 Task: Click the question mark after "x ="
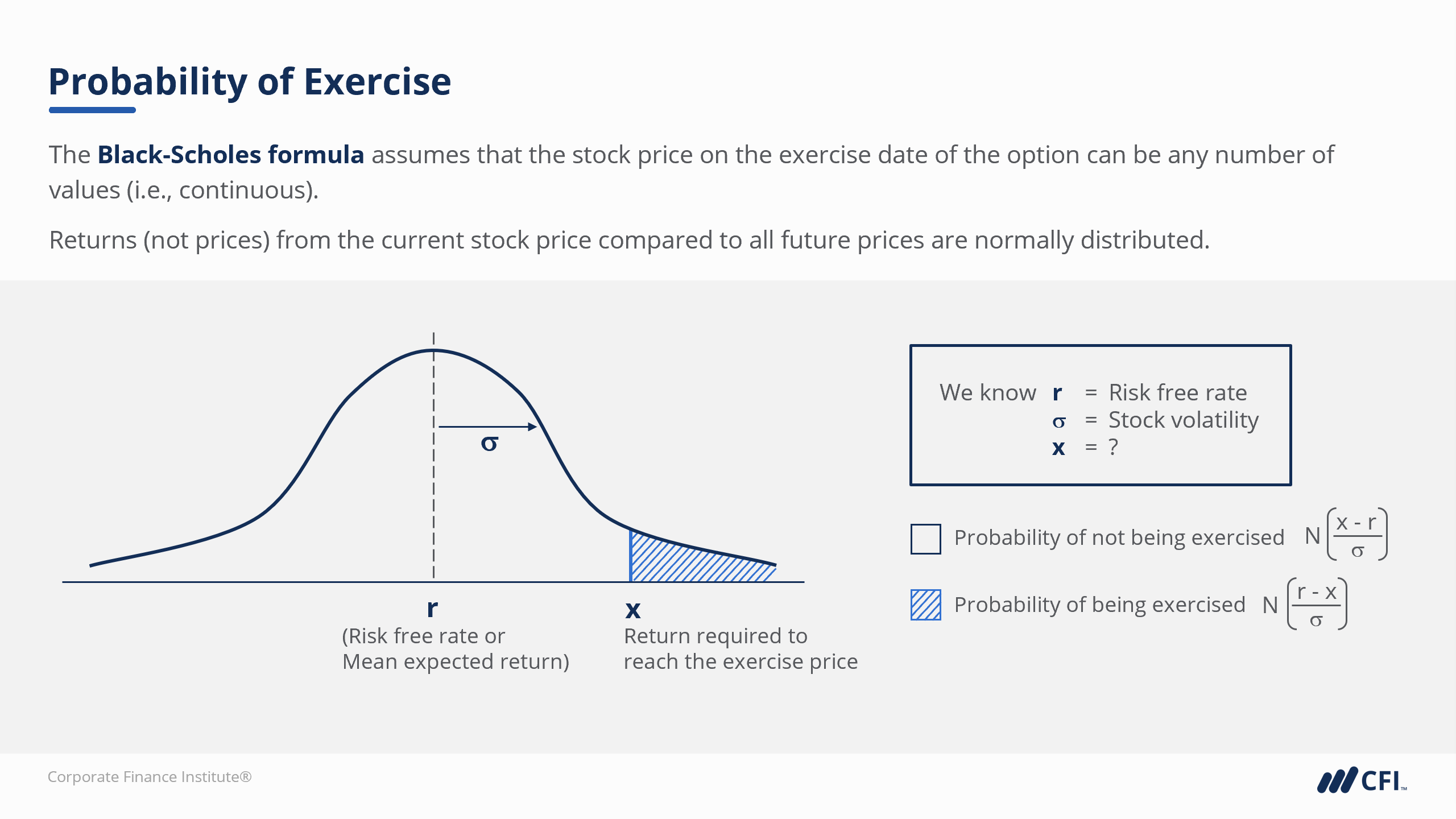tap(1113, 447)
